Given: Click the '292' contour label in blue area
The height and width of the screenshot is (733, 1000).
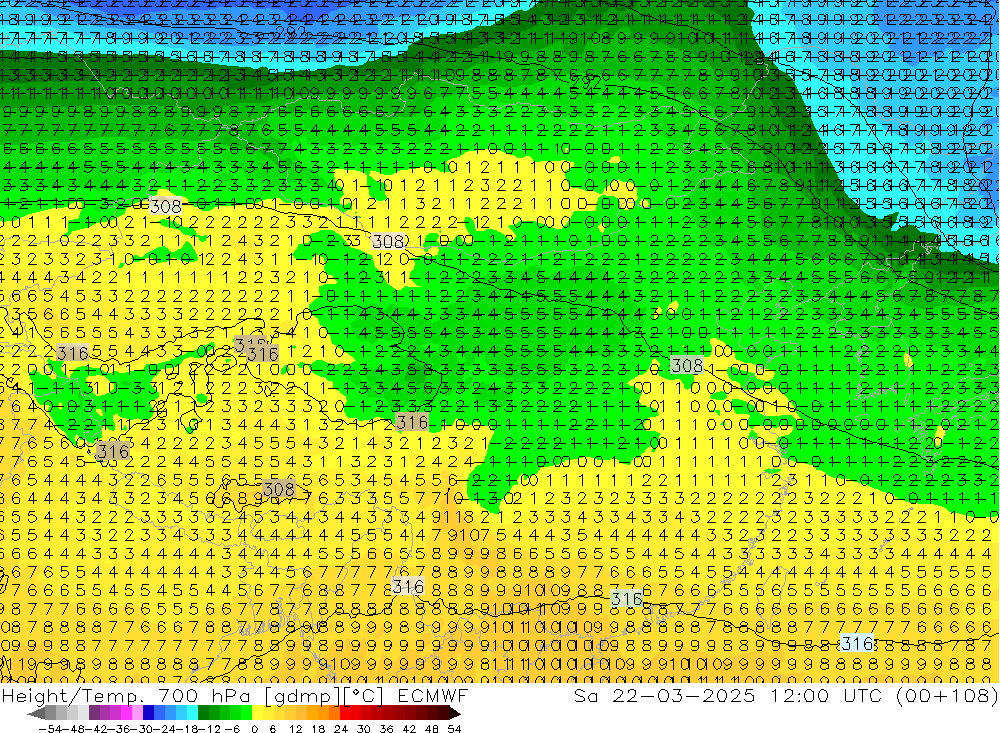Looking at the screenshot, I should [x=291, y=31].
